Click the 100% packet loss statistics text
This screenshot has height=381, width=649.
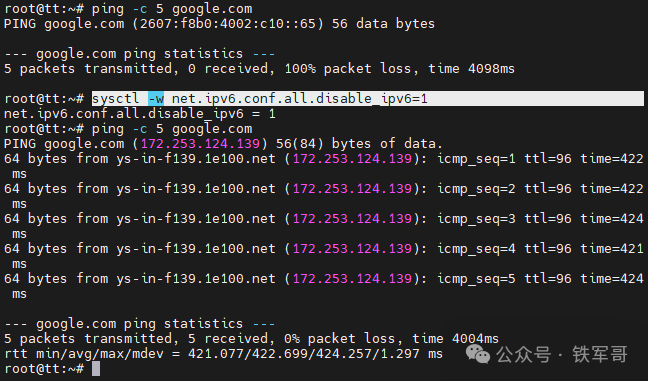(348, 68)
